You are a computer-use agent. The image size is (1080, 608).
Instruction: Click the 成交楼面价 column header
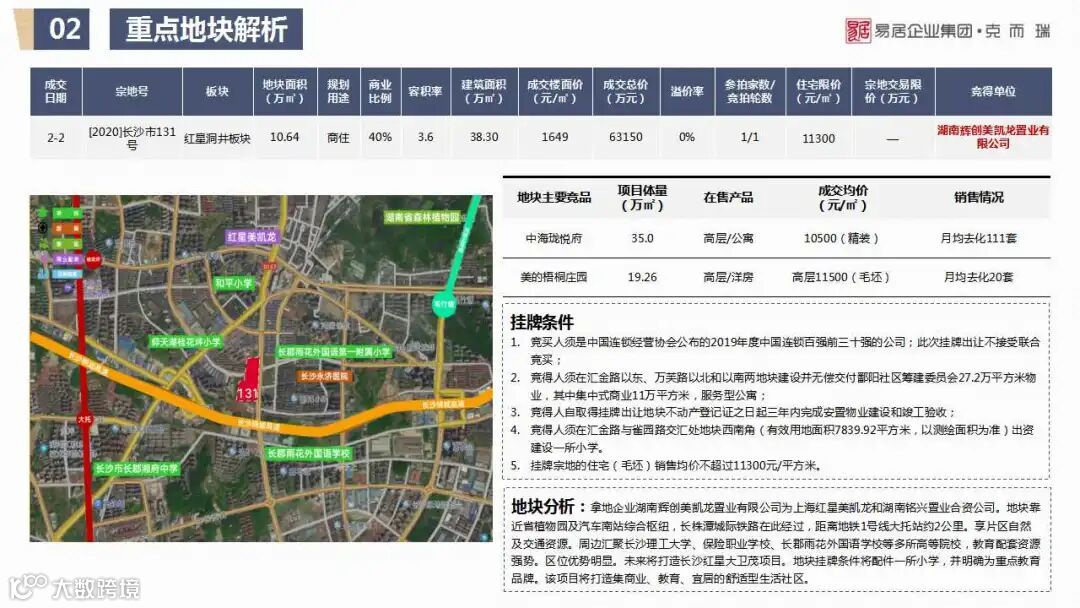[554, 91]
